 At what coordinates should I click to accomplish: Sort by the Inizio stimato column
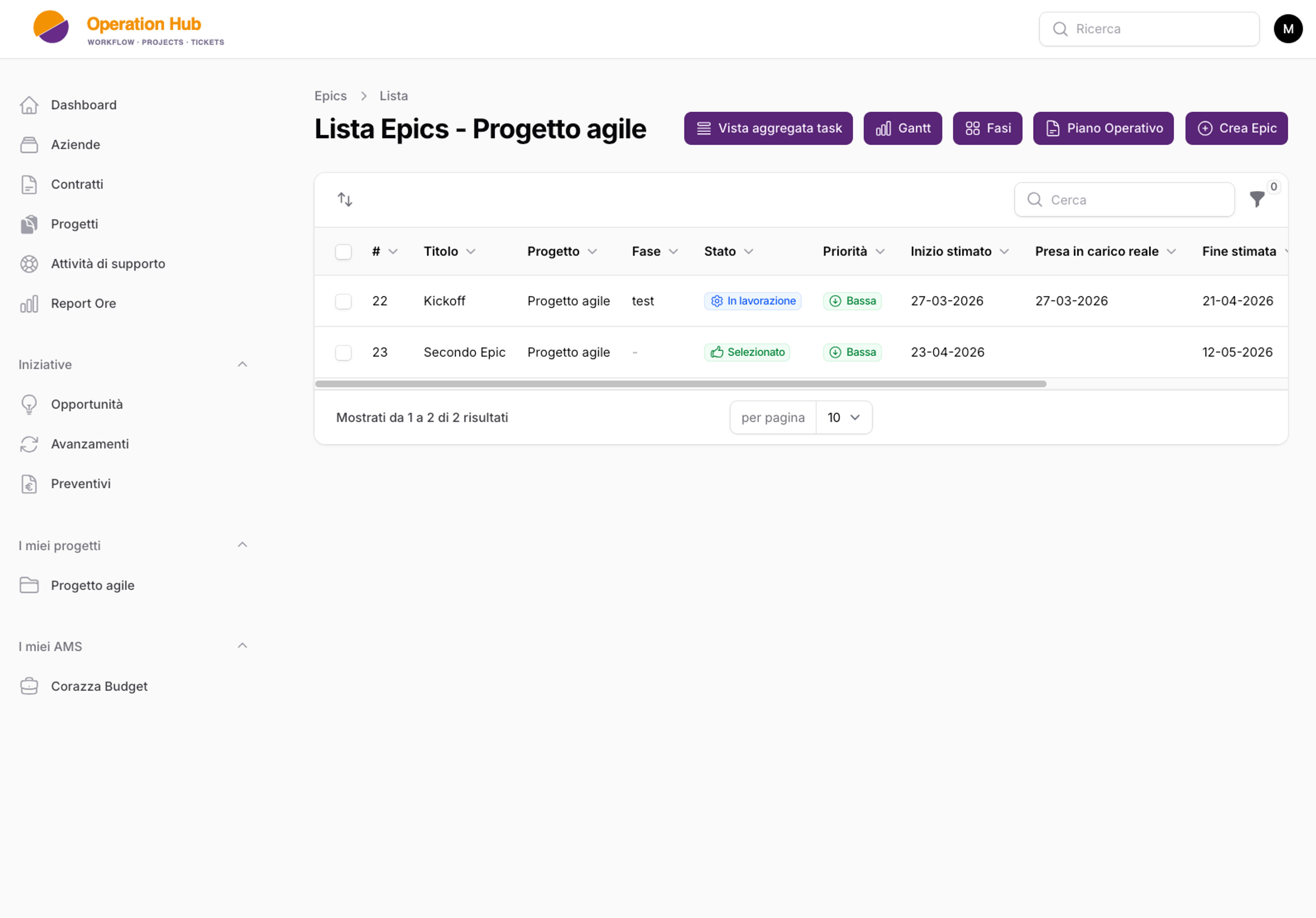pos(960,252)
